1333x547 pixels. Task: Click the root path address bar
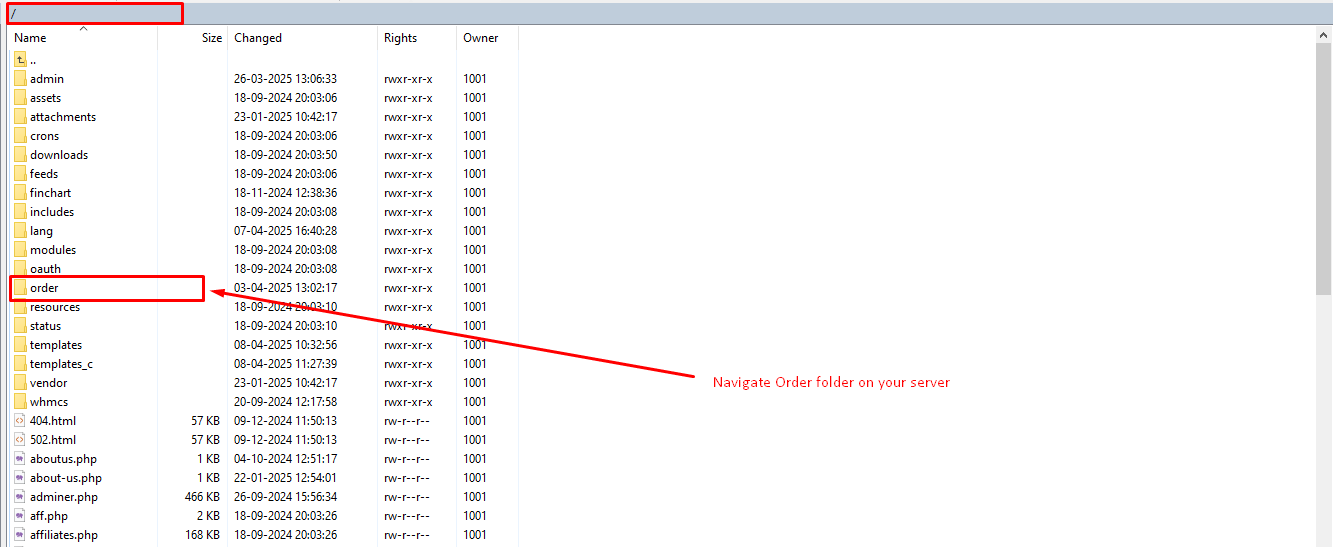point(96,13)
